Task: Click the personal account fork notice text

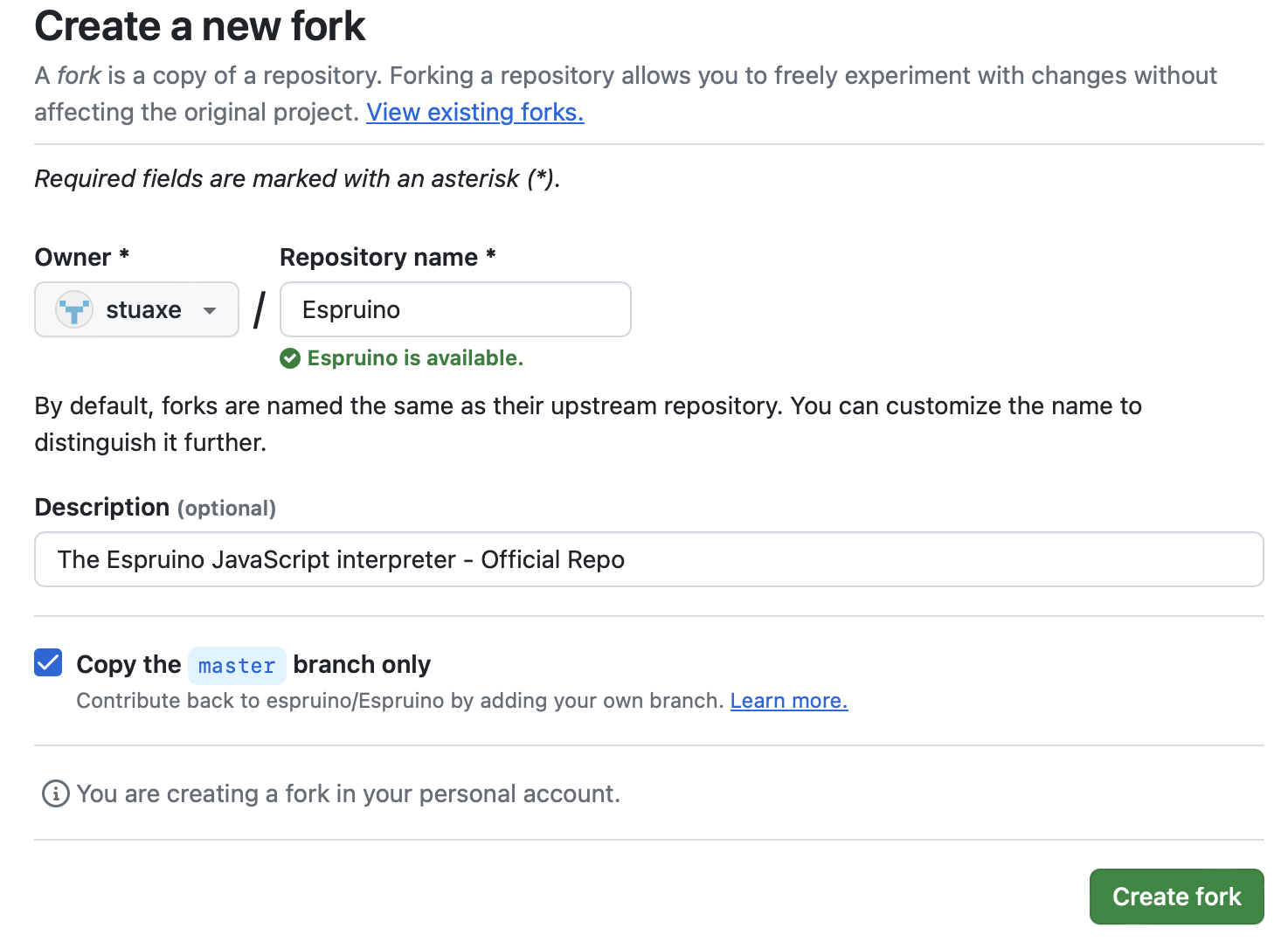Action: click(349, 793)
